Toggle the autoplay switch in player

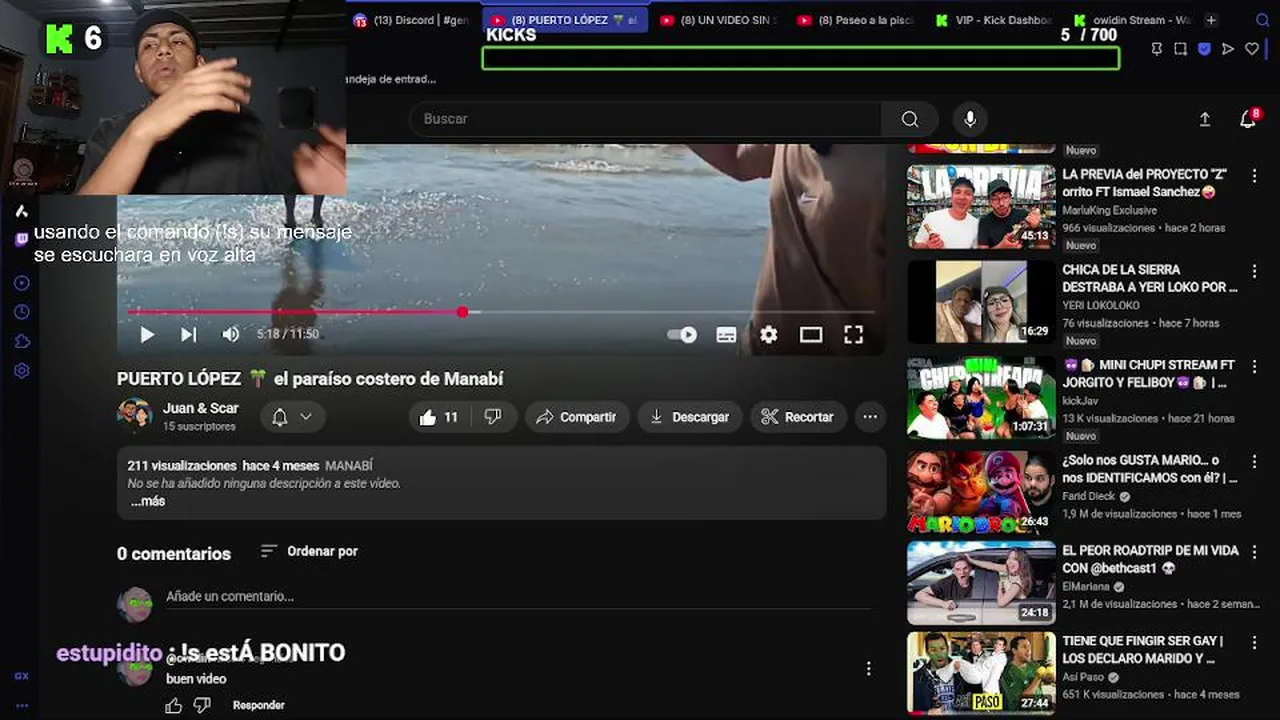(682, 335)
